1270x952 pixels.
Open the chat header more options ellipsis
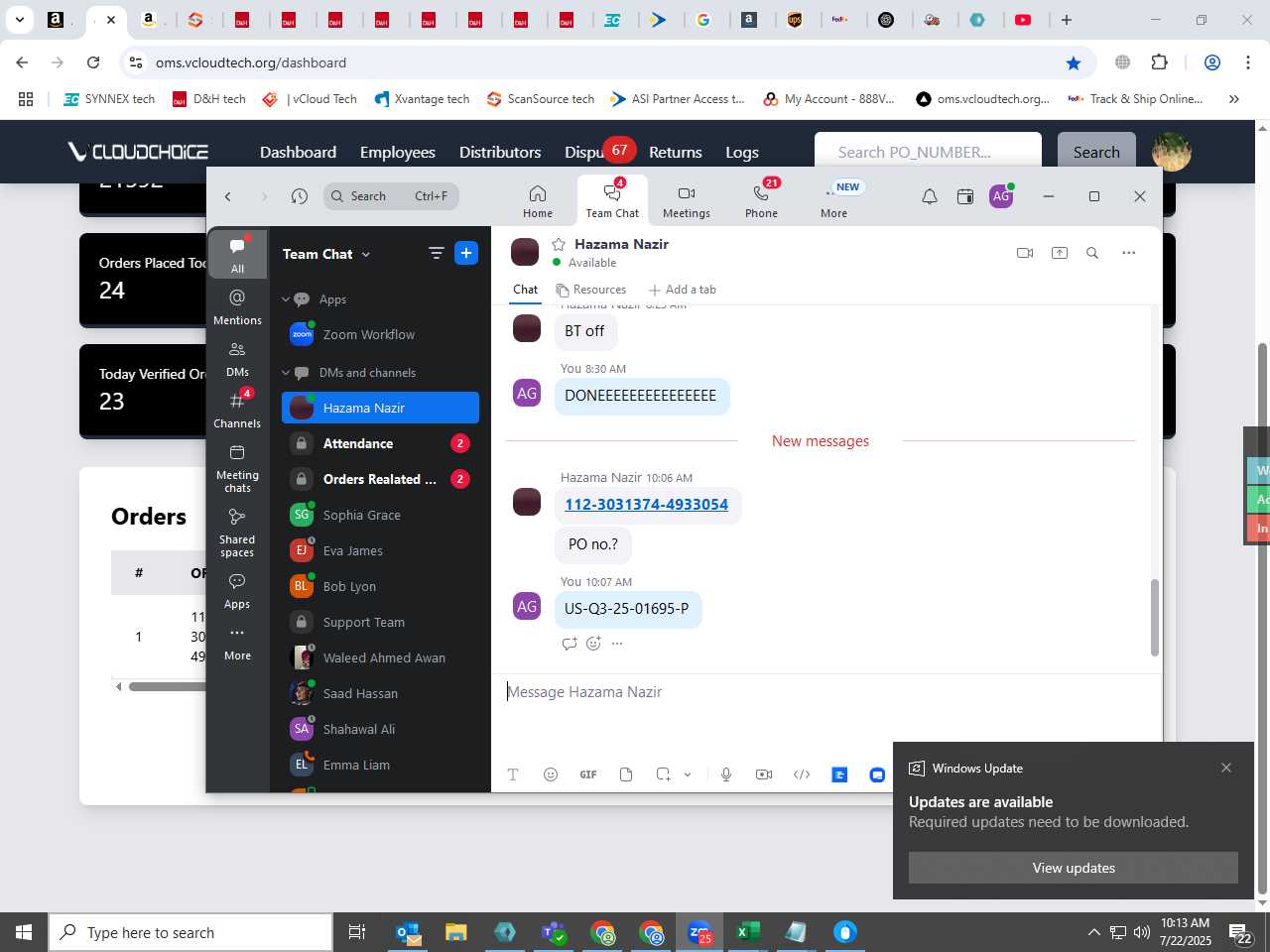[1128, 253]
